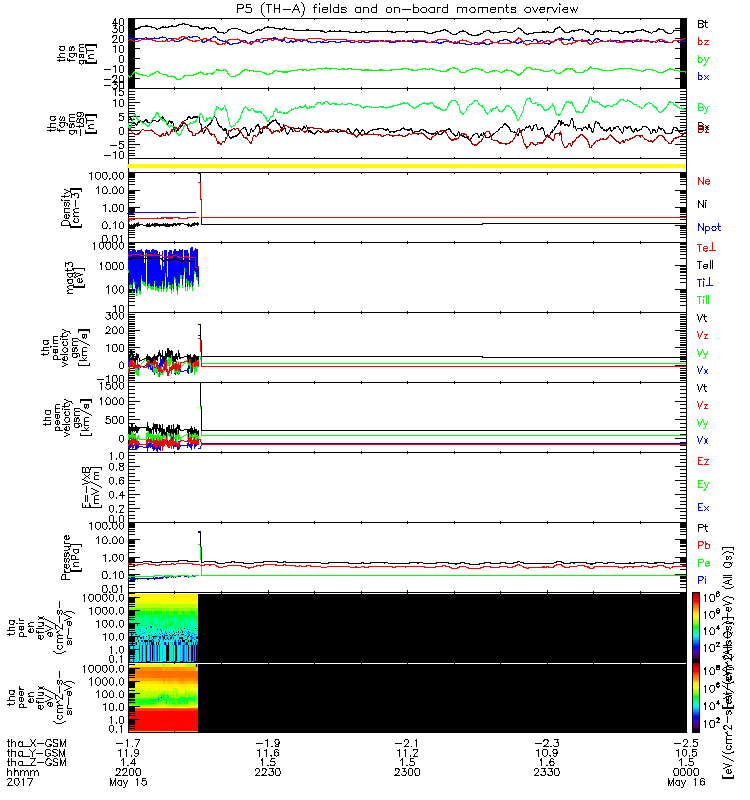The height and width of the screenshot is (800, 750).
Task: Click the red "bz" legend label of top panel
Action: point(703,41)
